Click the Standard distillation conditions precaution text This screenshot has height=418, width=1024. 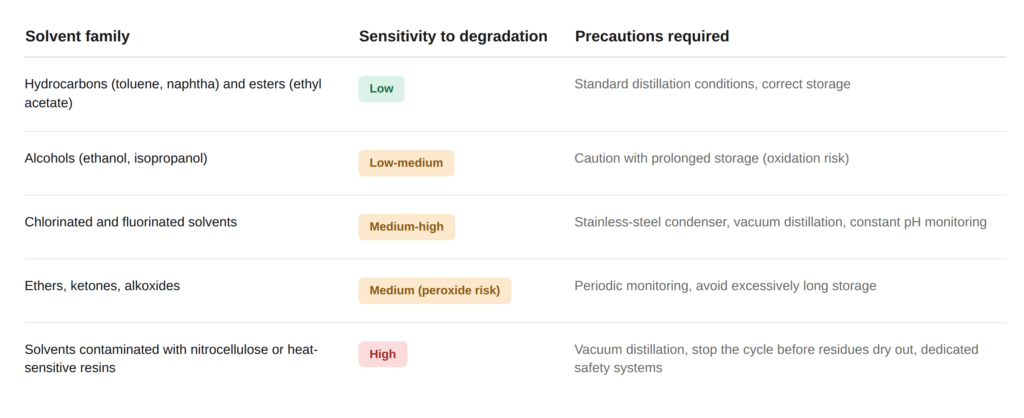[x=712, y=84]
